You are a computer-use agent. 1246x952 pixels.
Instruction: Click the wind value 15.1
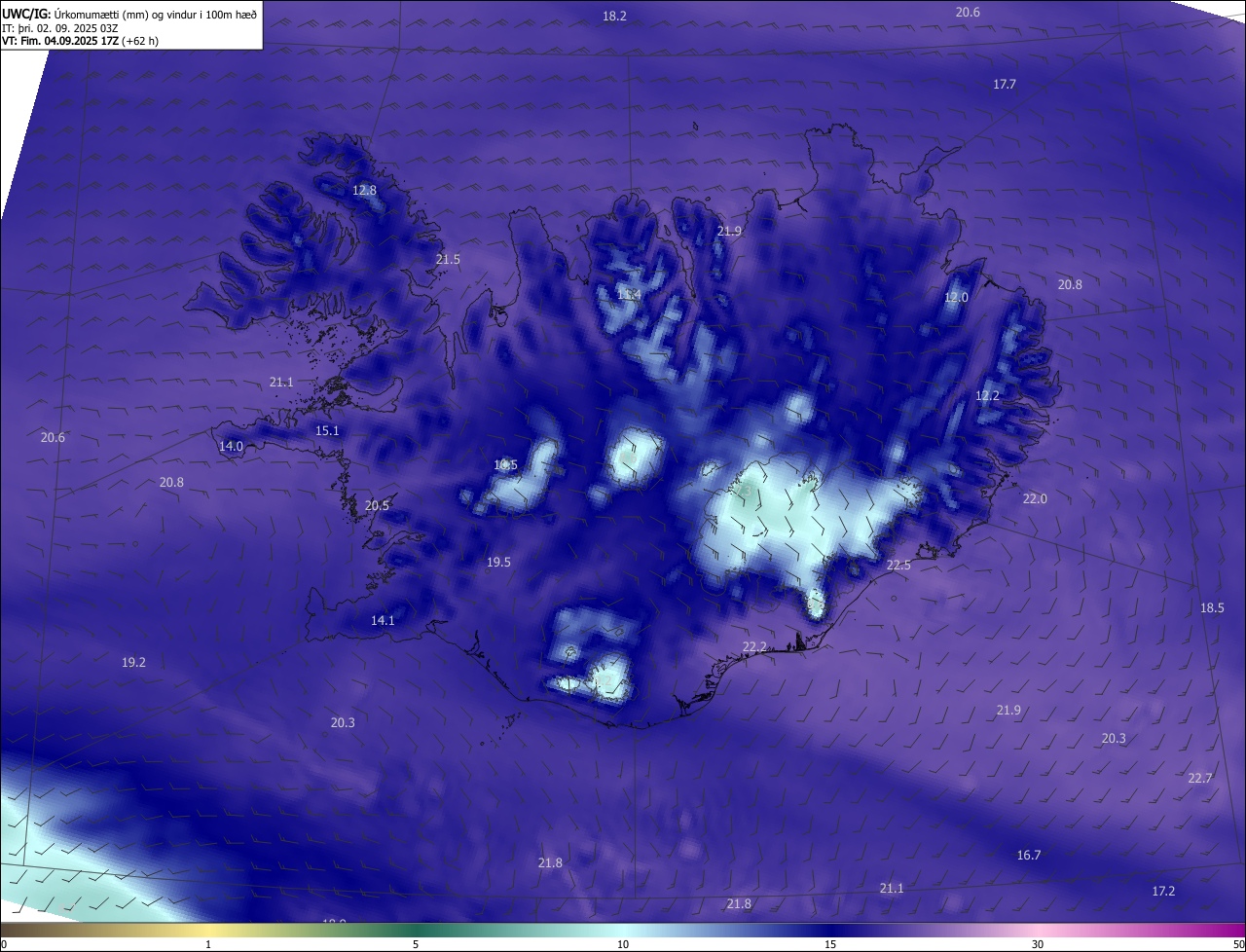(x=327, y=430)
